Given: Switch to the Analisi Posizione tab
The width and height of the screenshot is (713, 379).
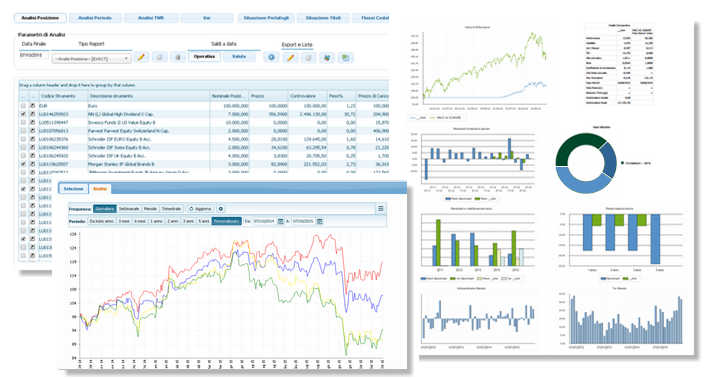Looking at the screenshot, I should click(40, 18).
